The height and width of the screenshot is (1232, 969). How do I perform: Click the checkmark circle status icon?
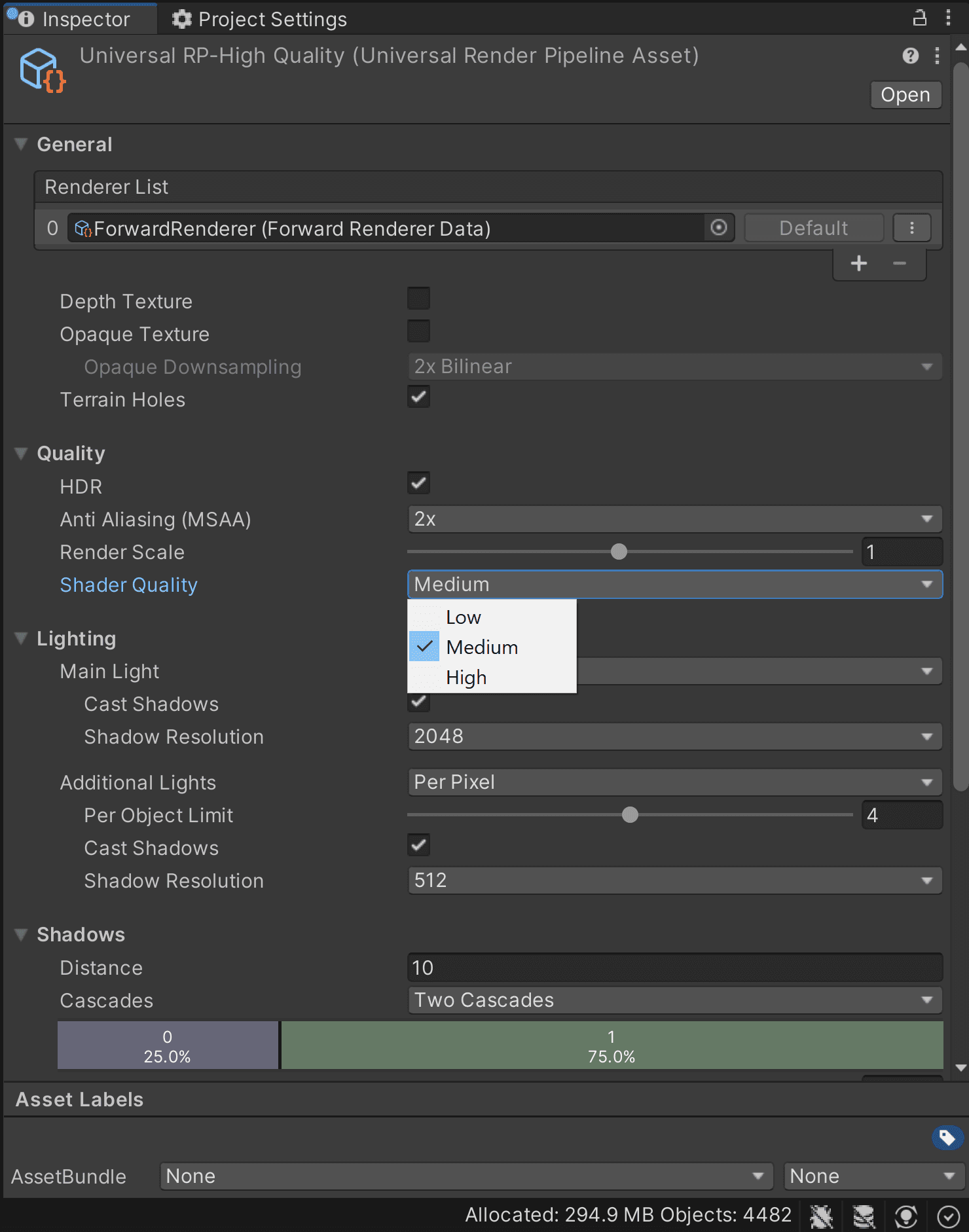pyautogui.click(x=949, y=1216)
